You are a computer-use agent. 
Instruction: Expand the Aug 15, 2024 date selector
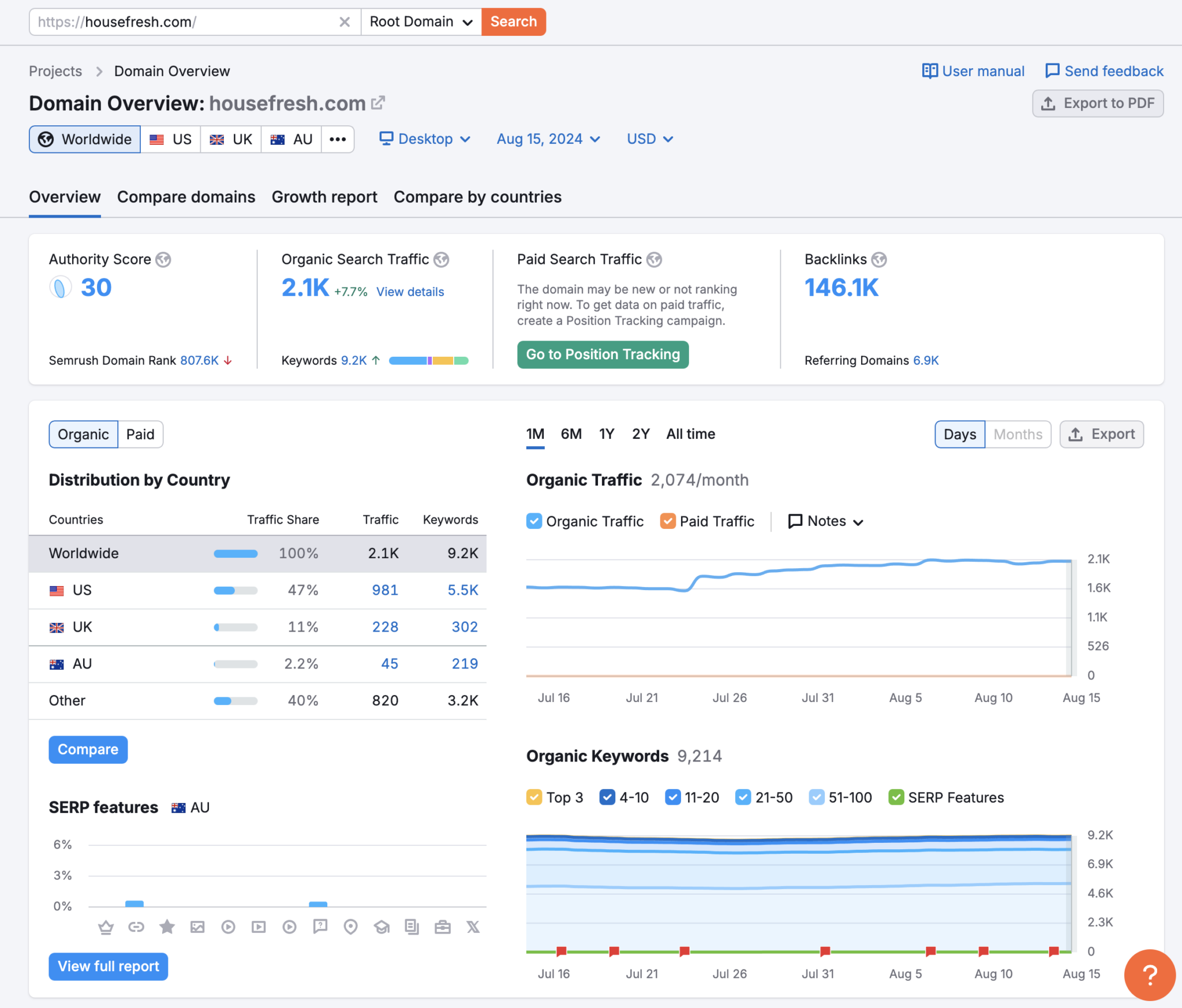pos(548,139)
